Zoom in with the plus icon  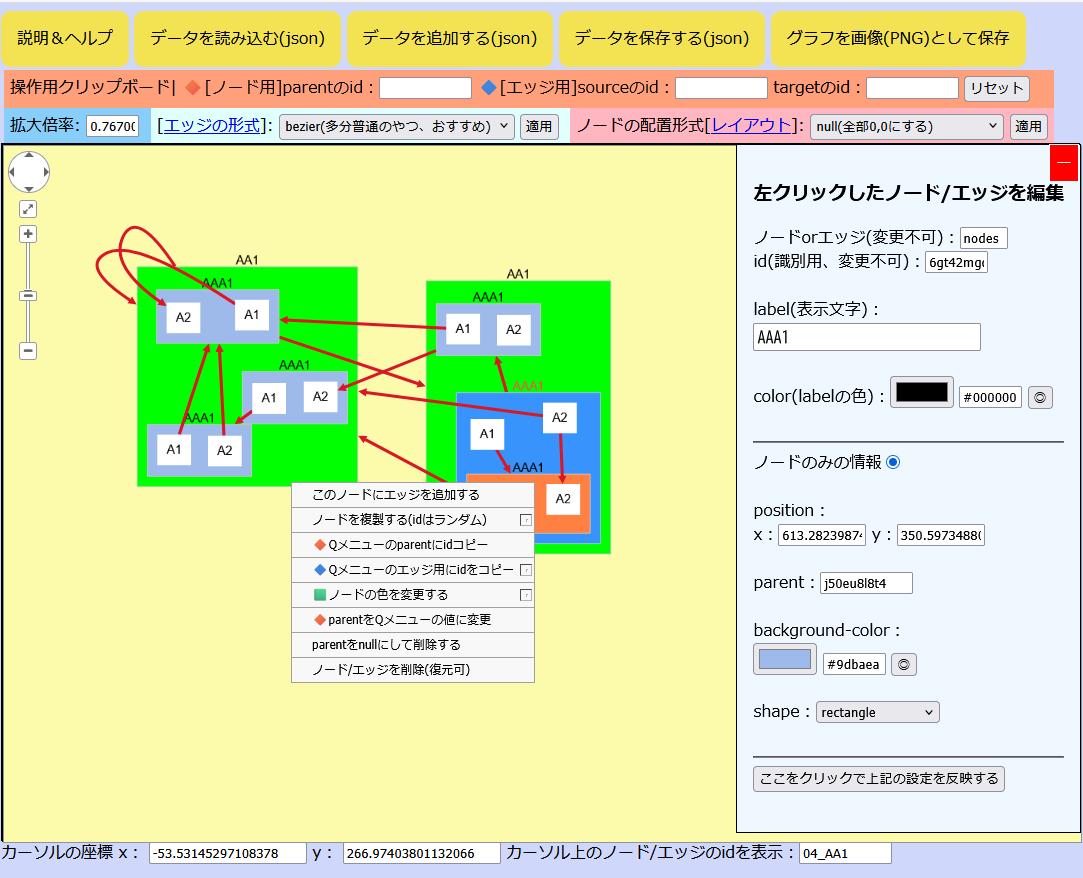point(28,233)
